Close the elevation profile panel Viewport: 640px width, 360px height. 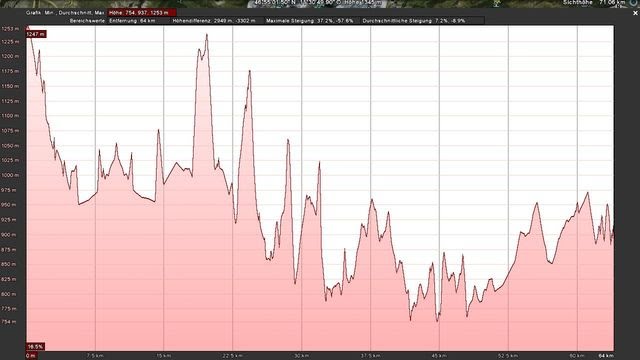pos(635,13)
